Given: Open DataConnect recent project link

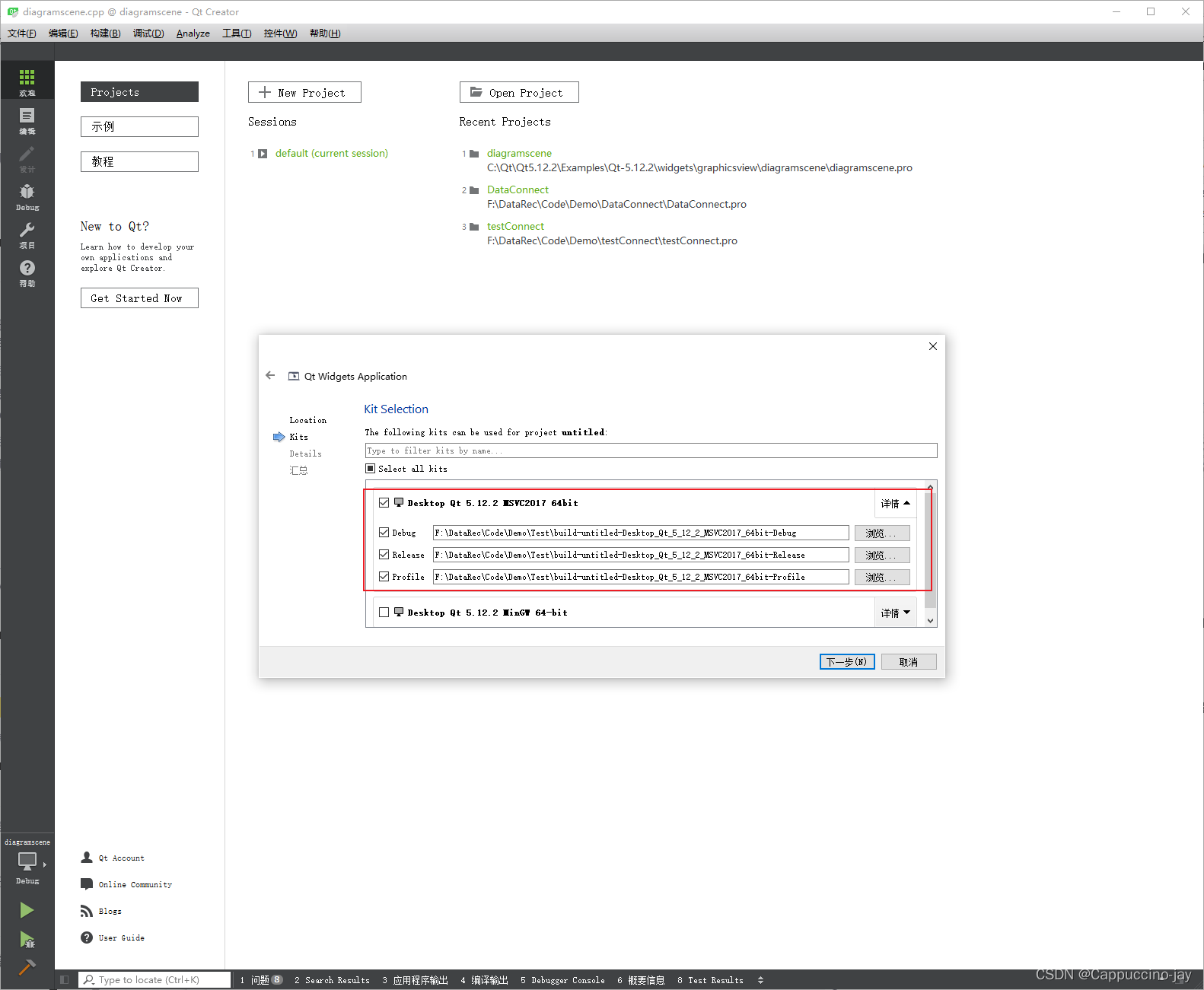Looking at the screenshot, I should (518, 190).
